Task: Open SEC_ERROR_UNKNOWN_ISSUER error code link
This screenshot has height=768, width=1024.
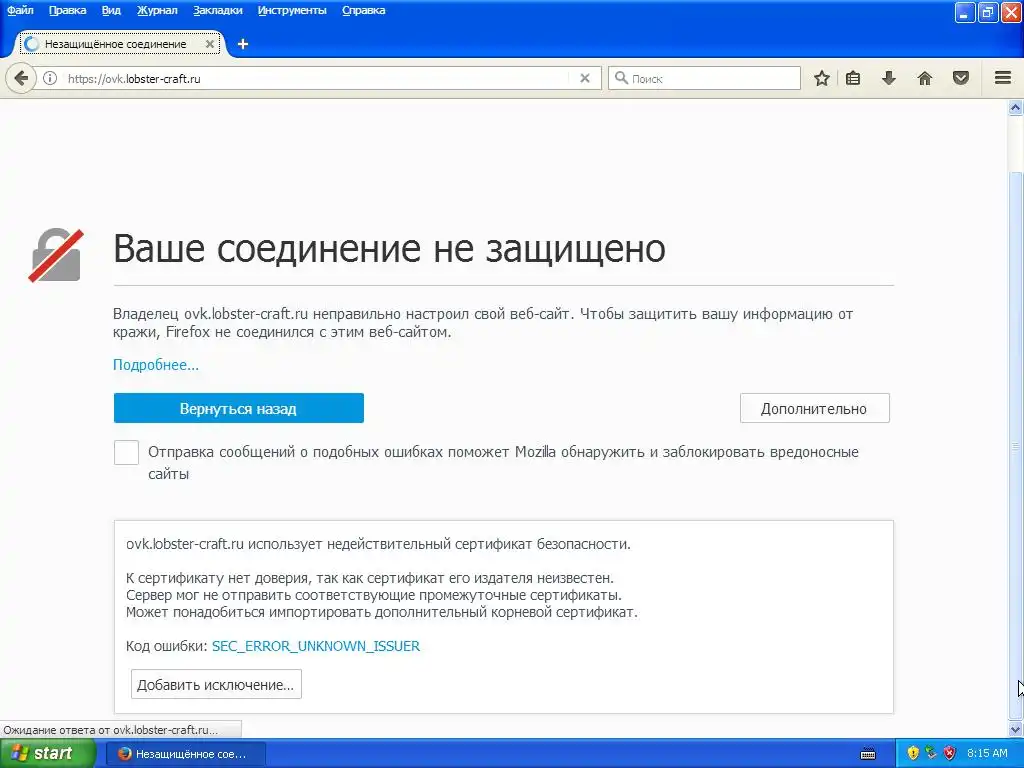Action: [x=316, y=646]
